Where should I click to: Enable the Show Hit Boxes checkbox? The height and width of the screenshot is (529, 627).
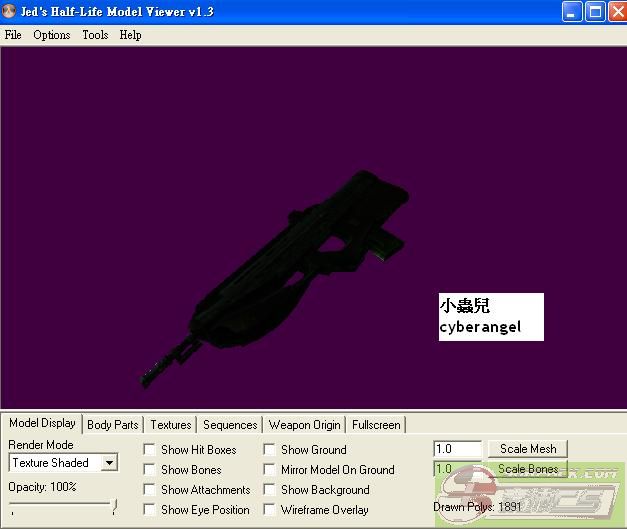(x=150, y=450)
